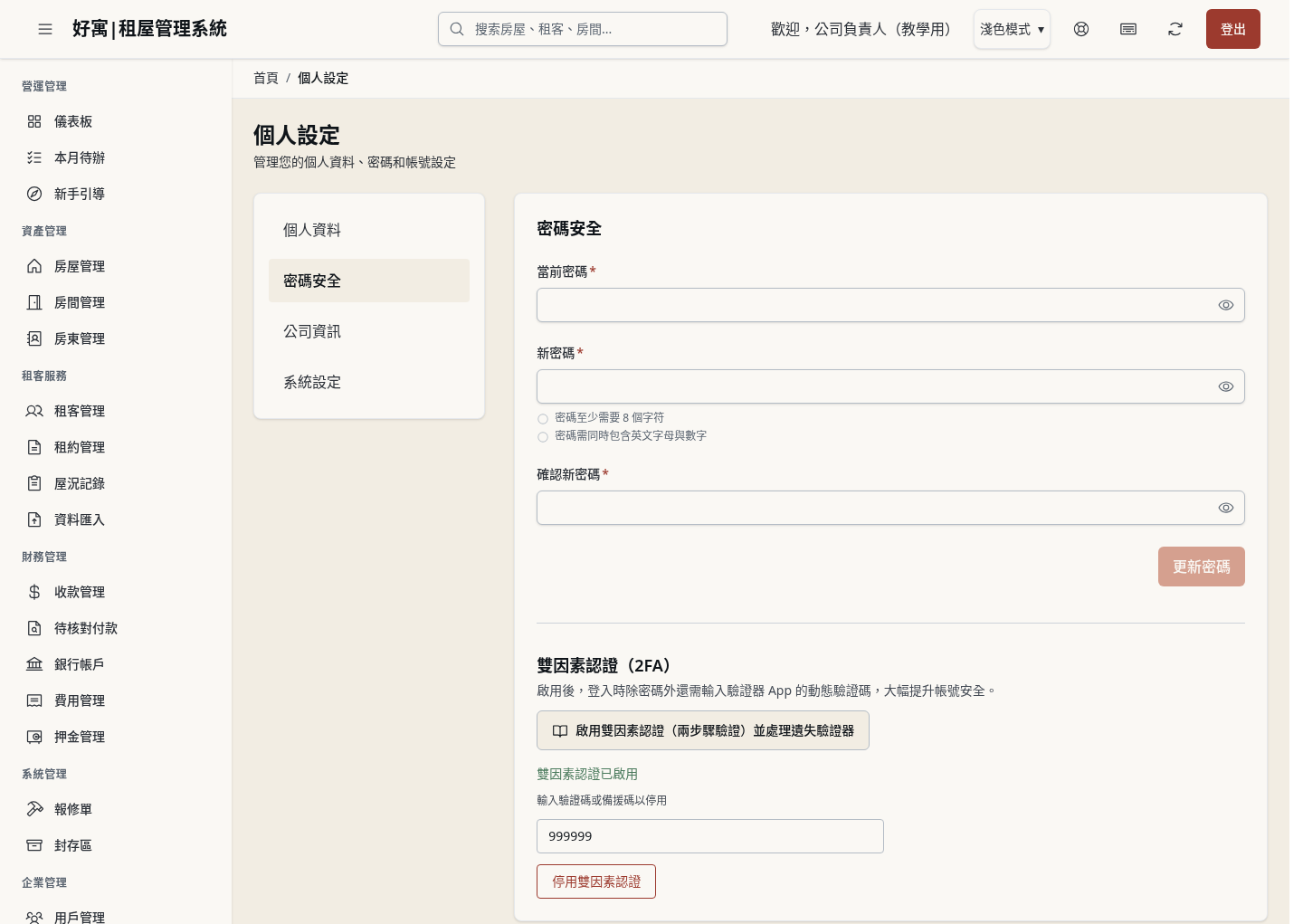1303x924 pixels.
Task: Open the keyboard shortcuts icon in header
Action: pyautogui.click(x=1128, y=29)
